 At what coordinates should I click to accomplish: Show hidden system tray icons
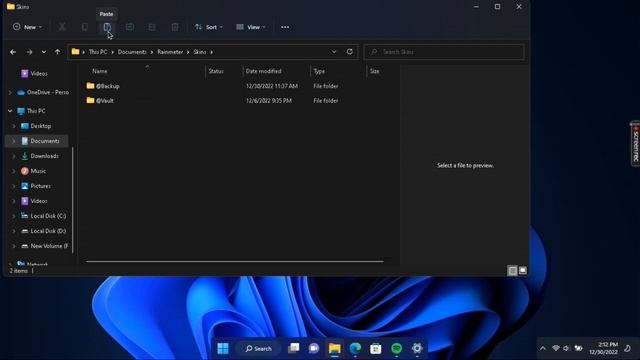543,349
